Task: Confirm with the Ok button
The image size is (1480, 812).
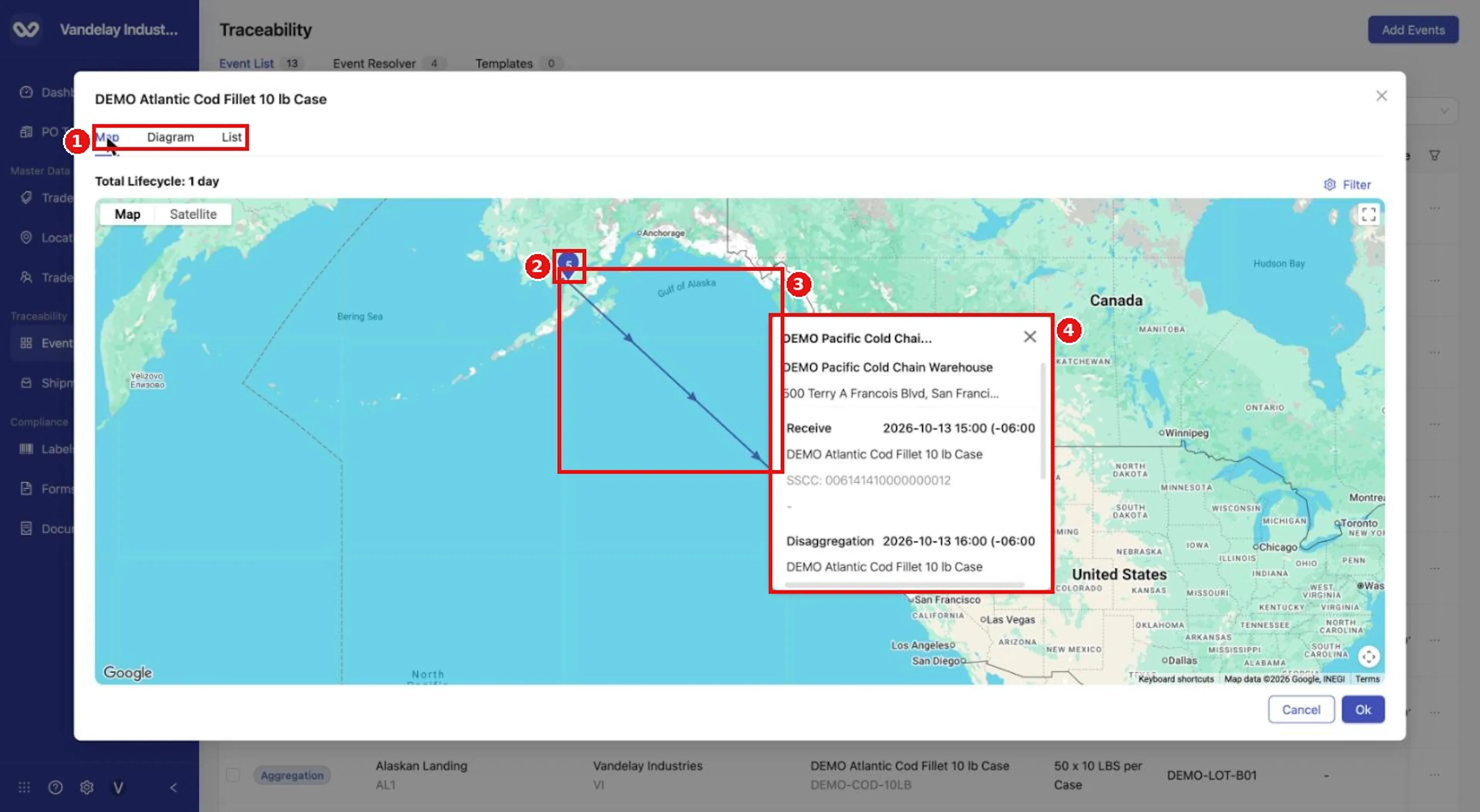Action: pos(1363,709)
